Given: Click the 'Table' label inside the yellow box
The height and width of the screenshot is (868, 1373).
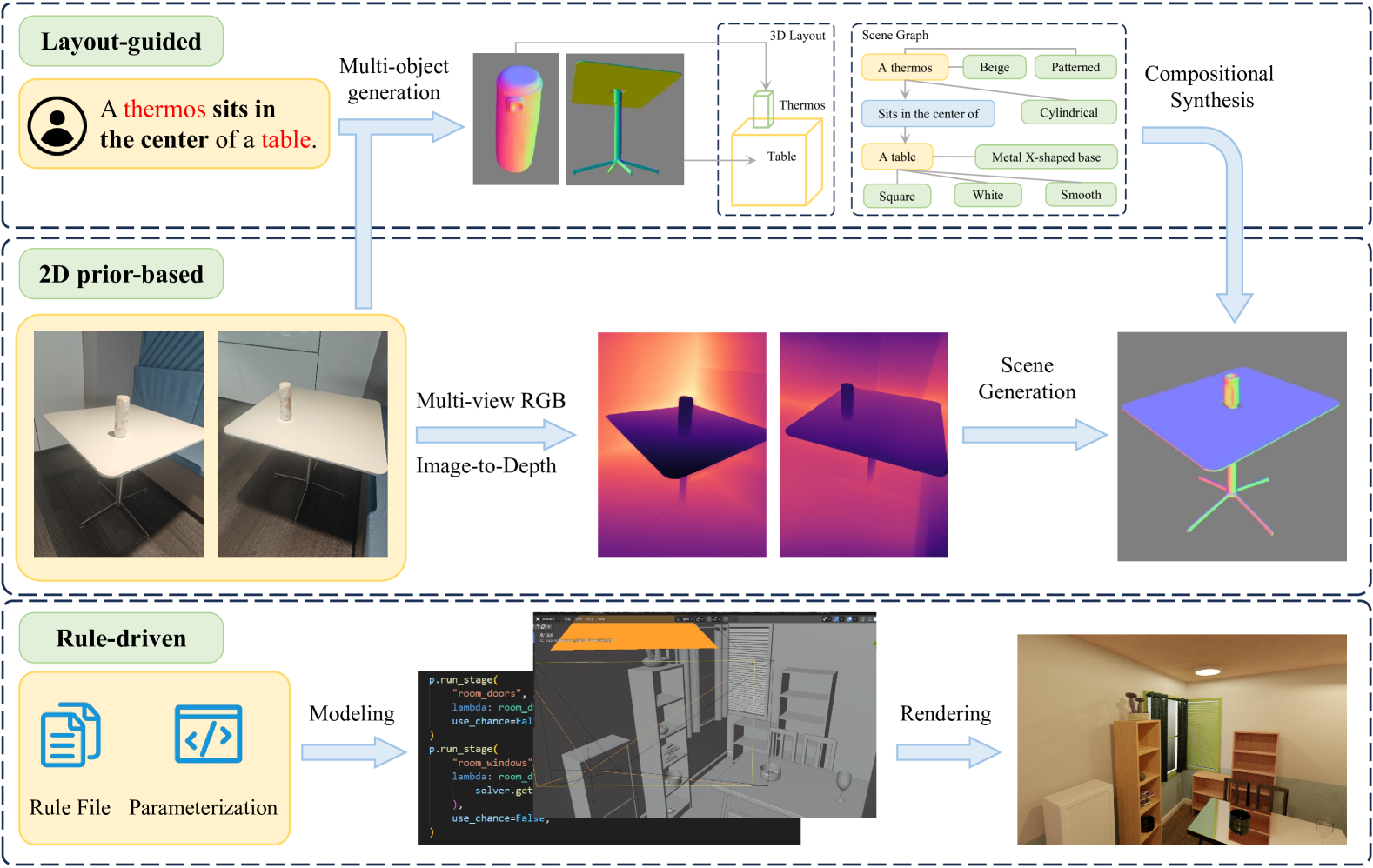Looking at the screenshot, I should (x=781, y=157).
